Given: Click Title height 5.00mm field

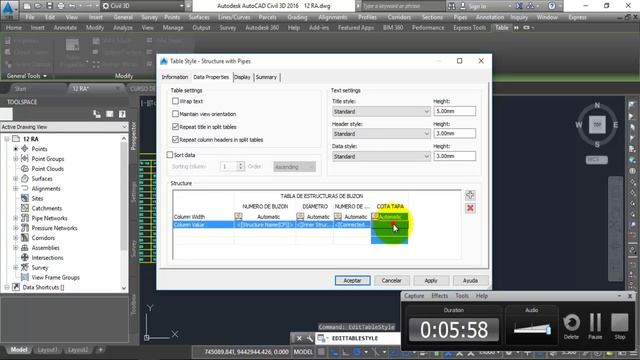Looking at the screenshot, I should tap(454, 111).
